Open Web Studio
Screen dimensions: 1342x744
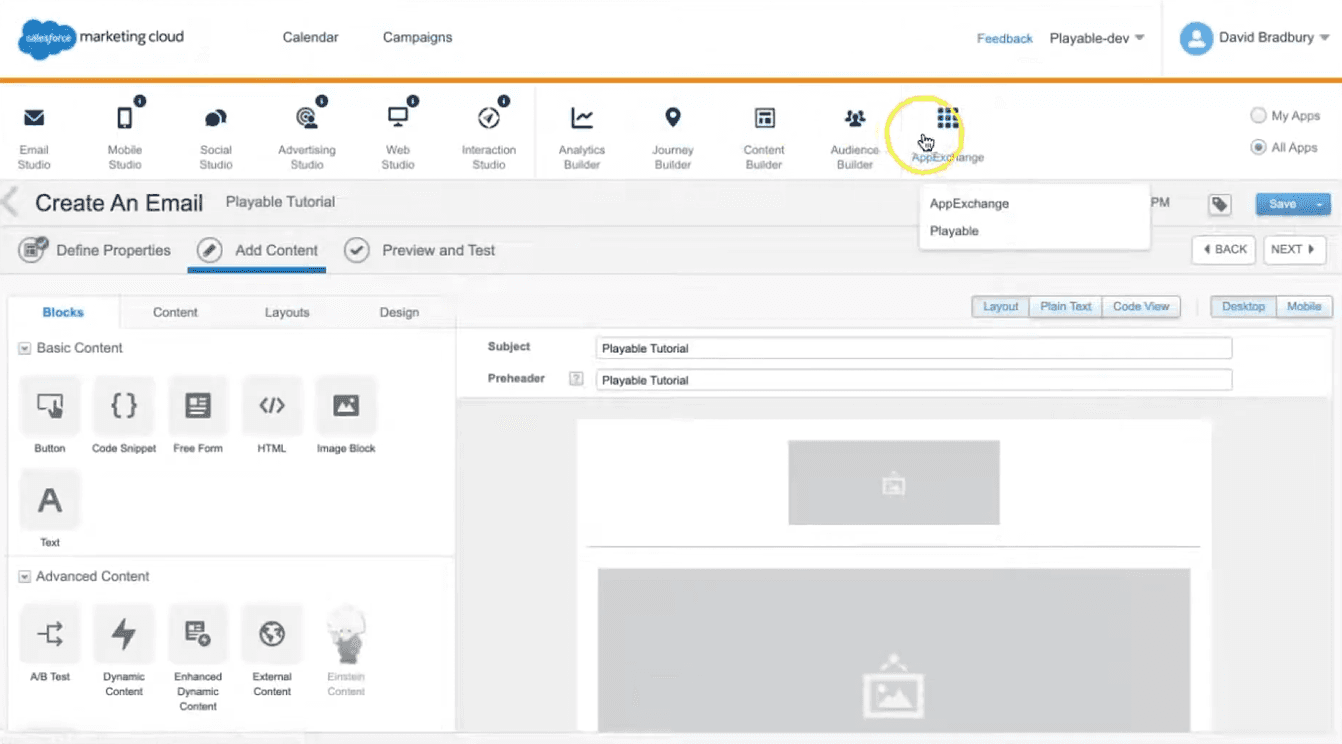[x=398, y=136]
